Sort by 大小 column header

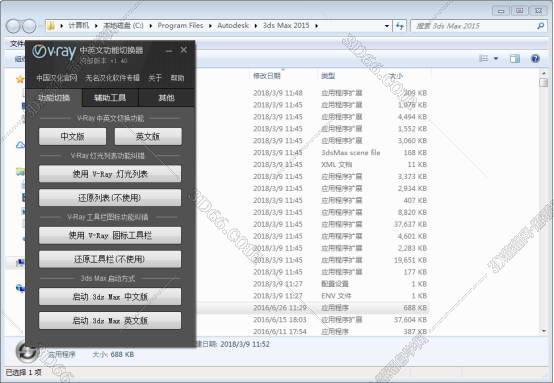pos(396,76)
